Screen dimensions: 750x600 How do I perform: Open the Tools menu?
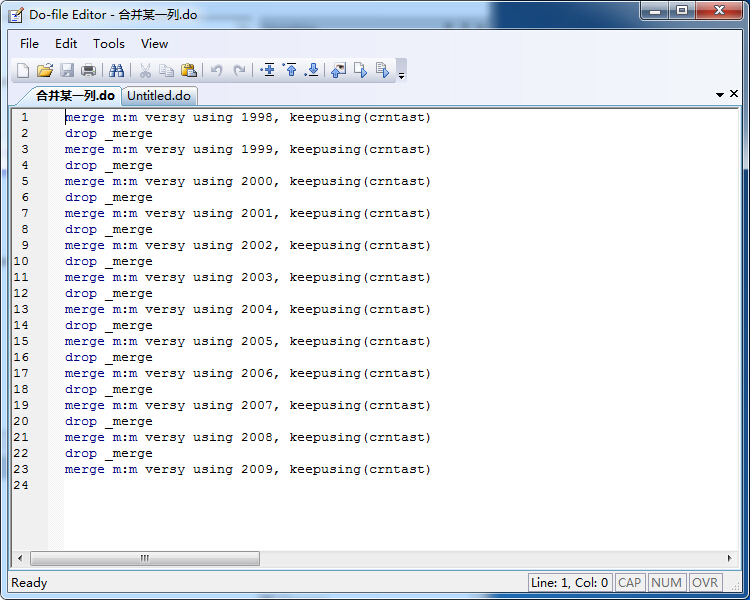click(x=109, y=44)
